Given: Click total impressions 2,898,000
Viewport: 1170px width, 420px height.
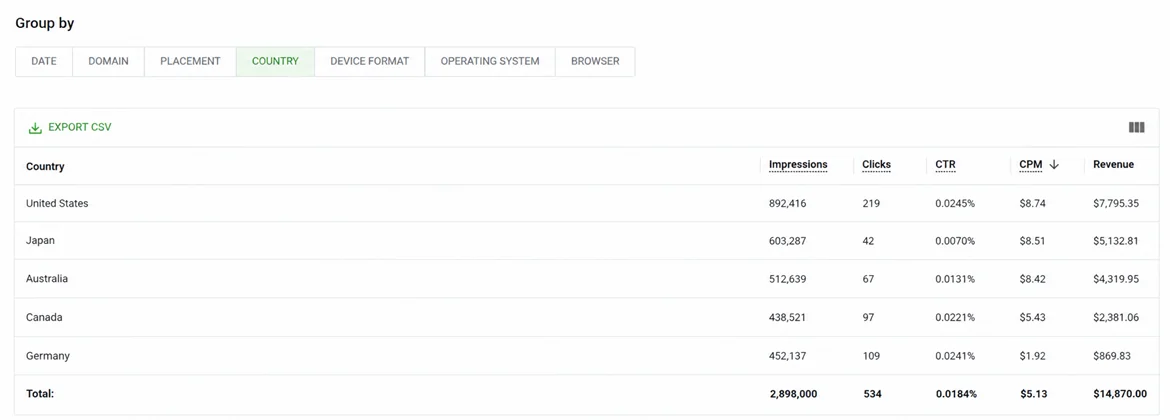Looking at the screenshot, I should [x=793, y=394].
